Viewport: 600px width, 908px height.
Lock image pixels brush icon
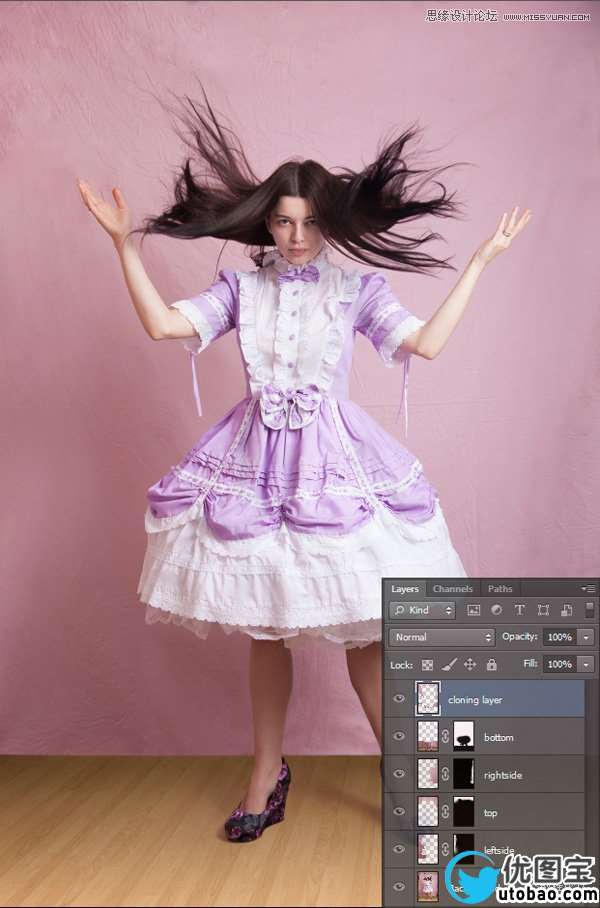449,665
